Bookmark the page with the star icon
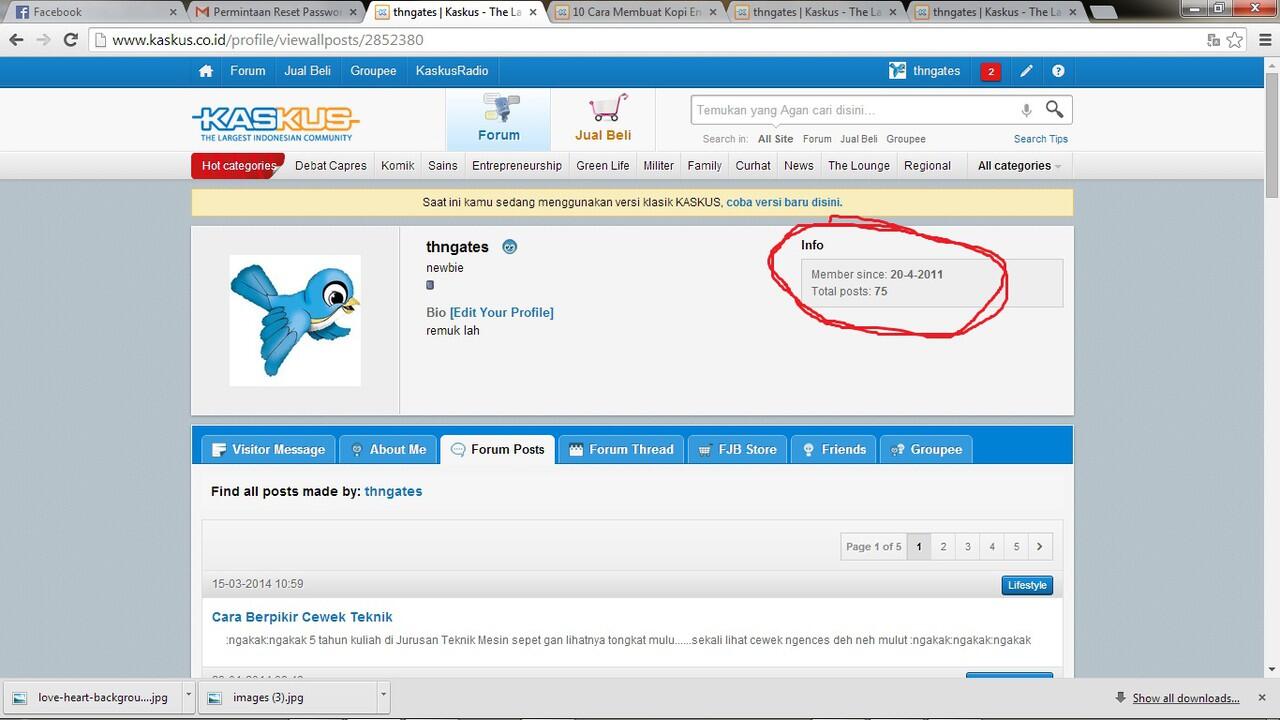 pyautogui.click(x=1235, y=40)
